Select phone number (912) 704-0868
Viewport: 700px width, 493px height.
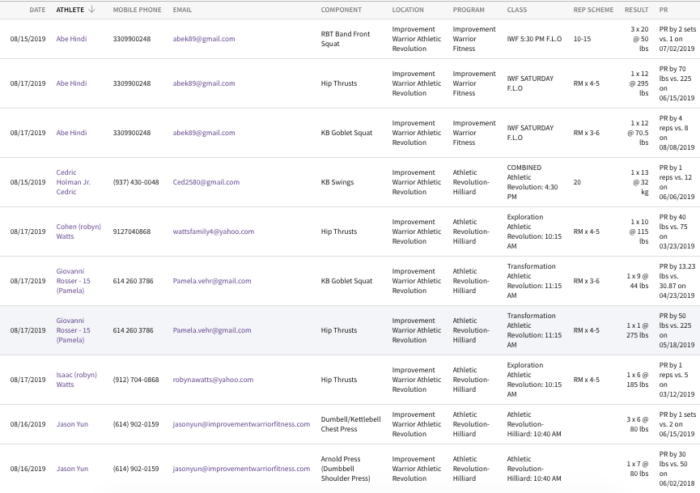(136, 380)
